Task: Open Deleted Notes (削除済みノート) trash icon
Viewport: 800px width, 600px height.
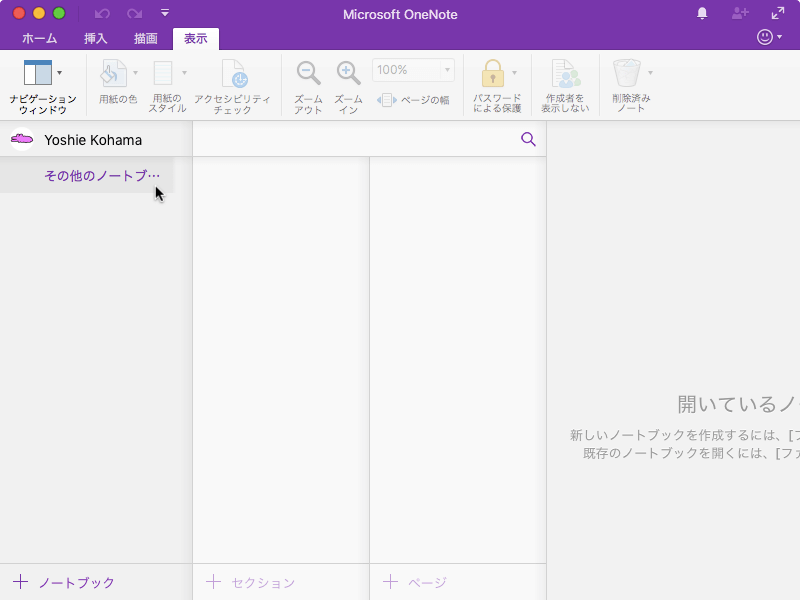Action: pos(627,74)
